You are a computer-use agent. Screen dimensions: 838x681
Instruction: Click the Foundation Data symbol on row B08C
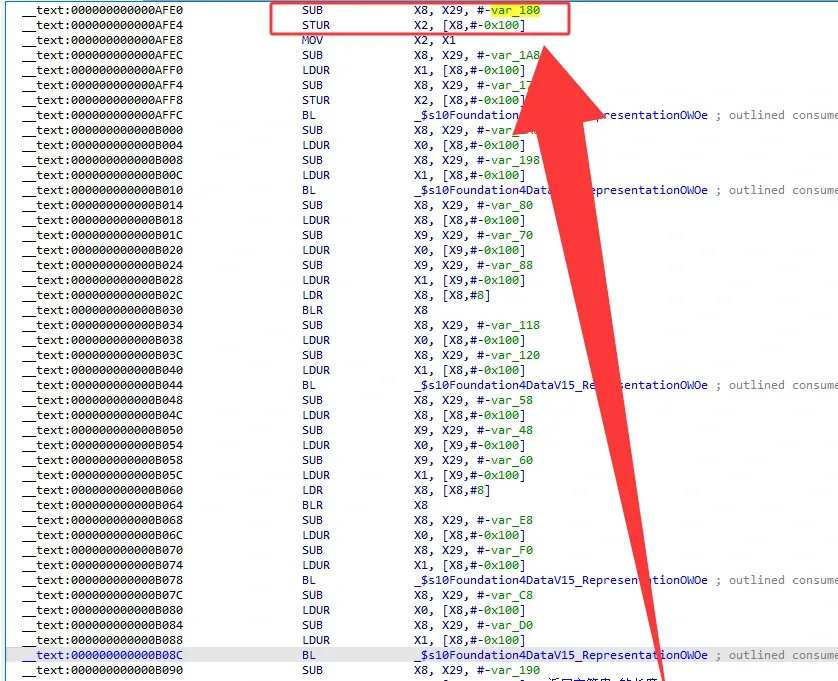tap(561, 655)
